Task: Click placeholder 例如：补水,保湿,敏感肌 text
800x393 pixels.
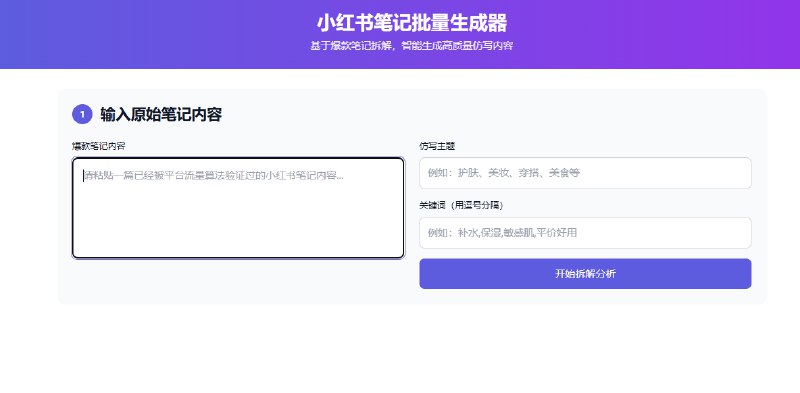Action: point(481,233)
